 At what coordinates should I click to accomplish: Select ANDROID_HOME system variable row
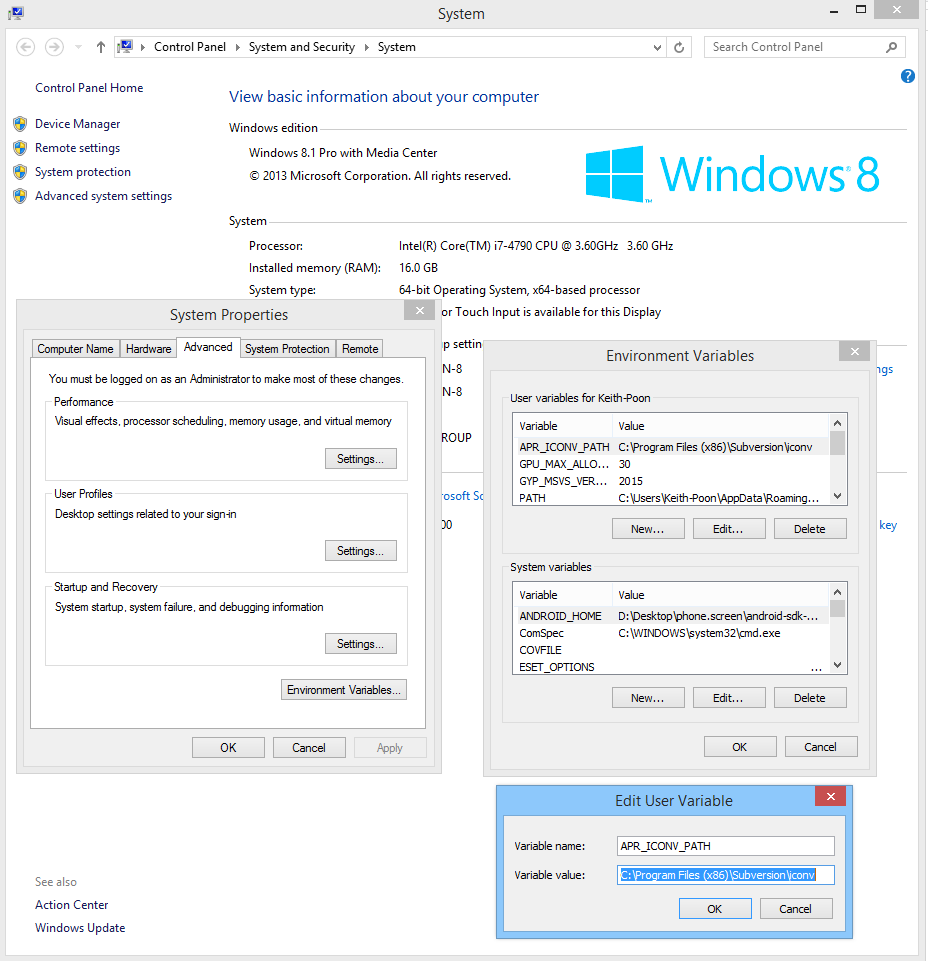pos(672,616)
